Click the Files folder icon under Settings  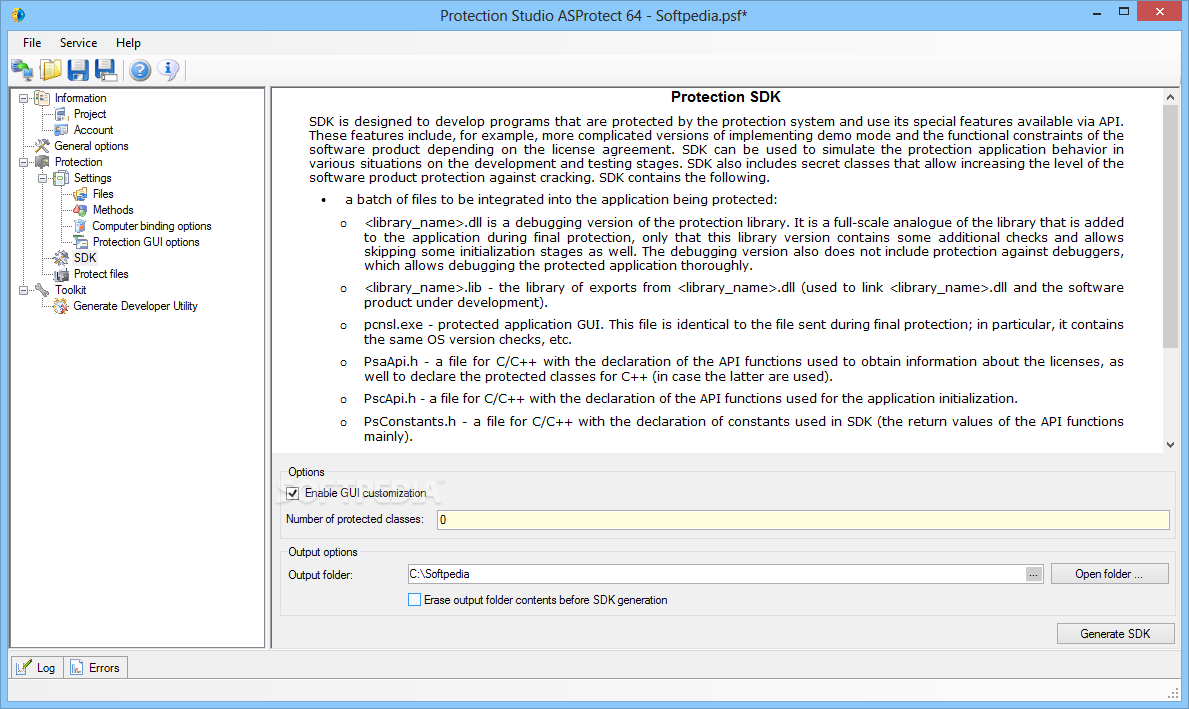coord(80,194)
